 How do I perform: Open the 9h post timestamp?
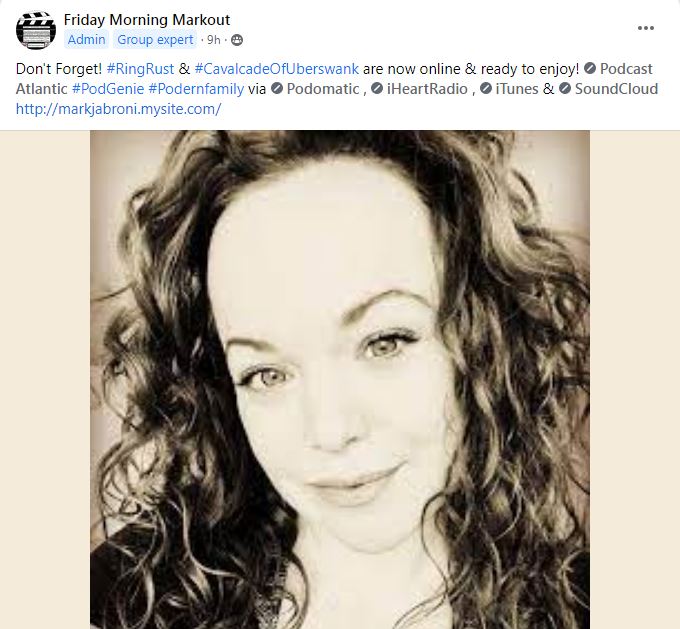(x=213, y=40)
